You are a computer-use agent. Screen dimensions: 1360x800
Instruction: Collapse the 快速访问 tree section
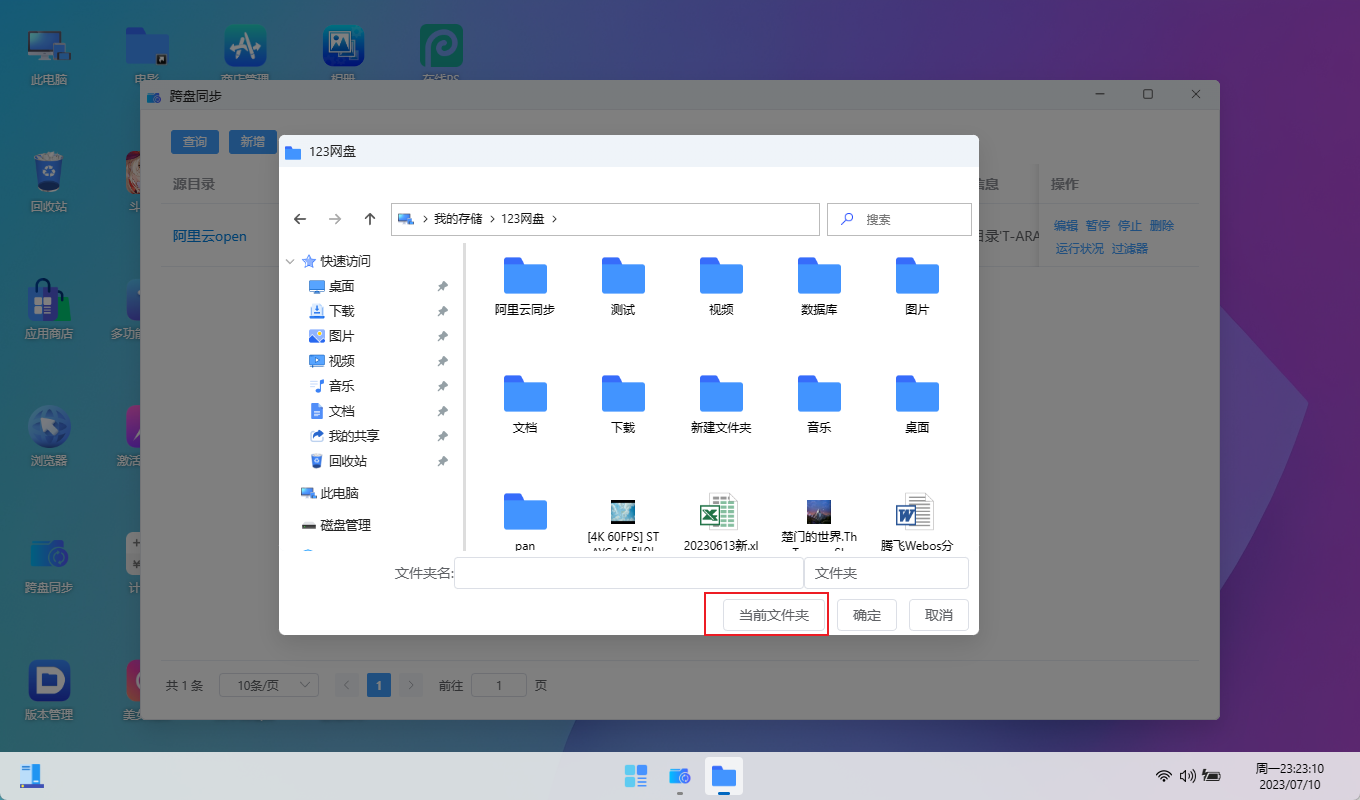pyautogui.click(x=290, y=261)
